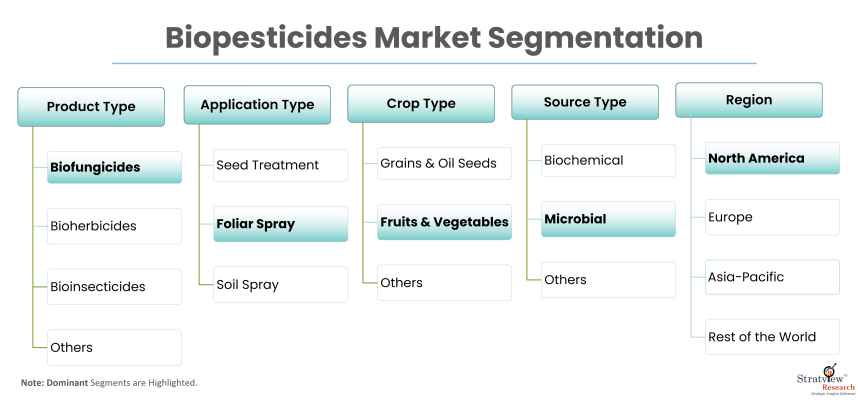Select Rest of the World box
Image resolution: width=858 pixels, height=410 pixels.
click(772, 337)
